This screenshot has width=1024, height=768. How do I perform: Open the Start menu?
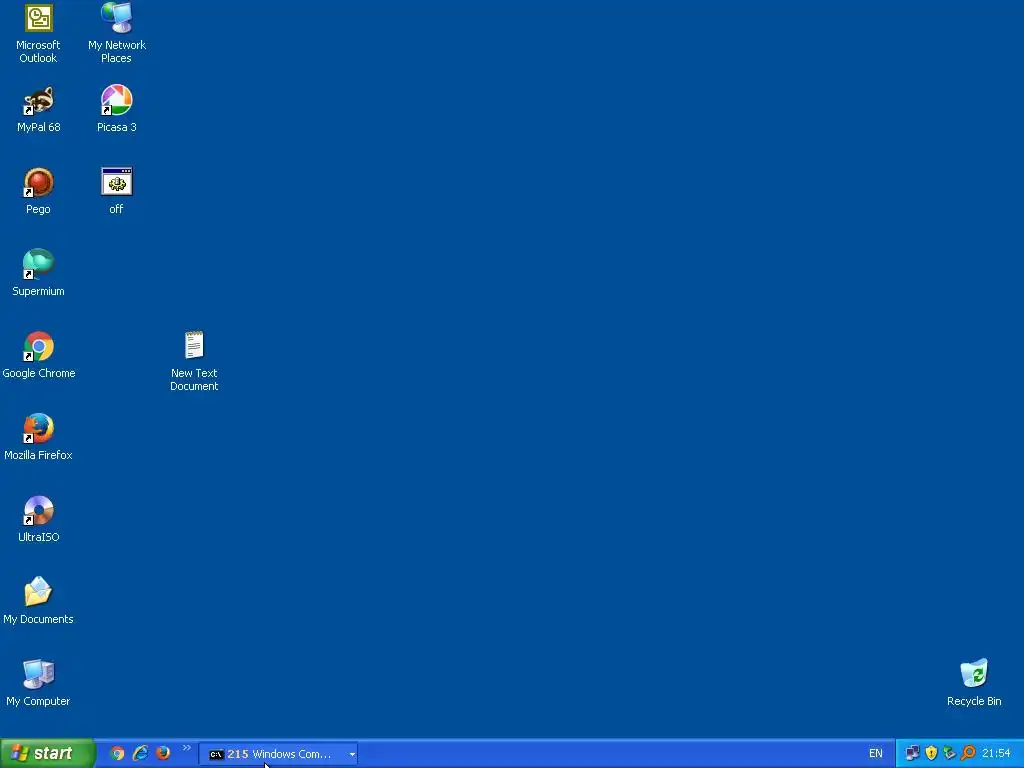[x=47, y=754]
